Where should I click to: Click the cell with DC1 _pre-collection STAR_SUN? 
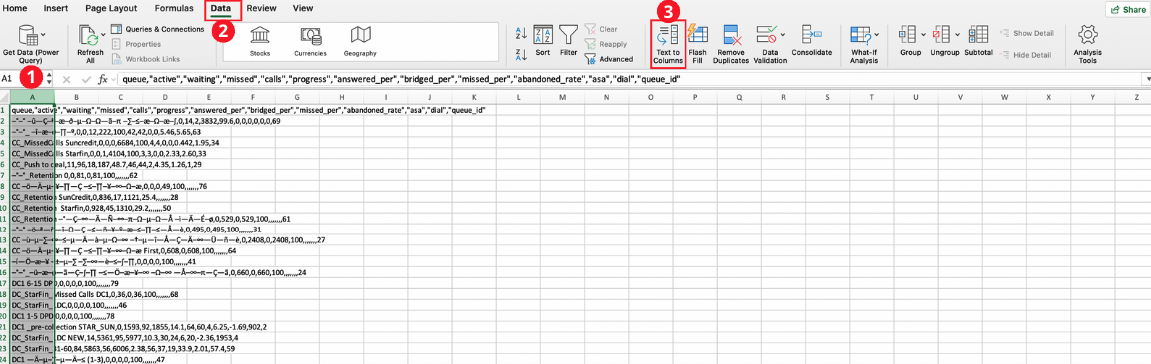pyautogui.click(x=139, y=327)
